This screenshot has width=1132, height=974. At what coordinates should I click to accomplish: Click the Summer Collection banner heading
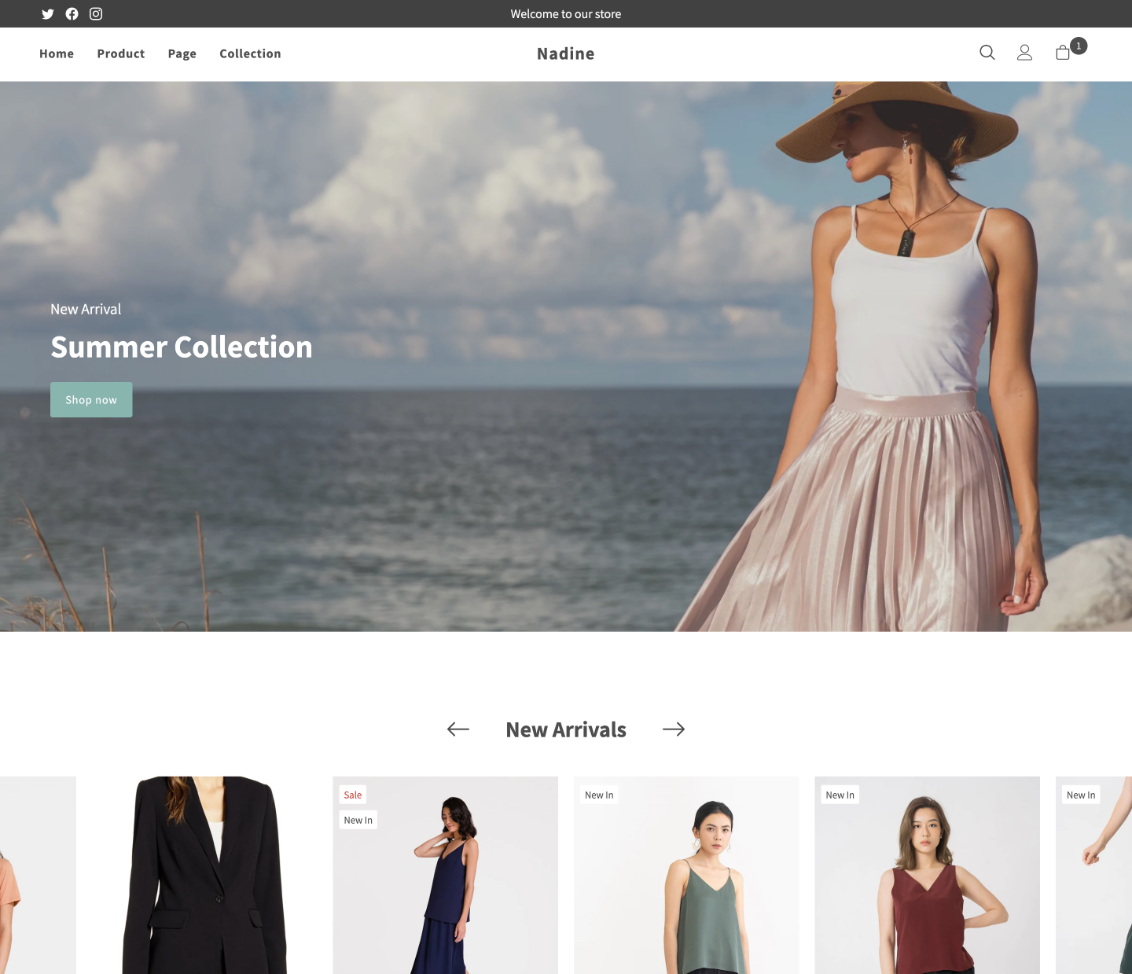(181, 347)
